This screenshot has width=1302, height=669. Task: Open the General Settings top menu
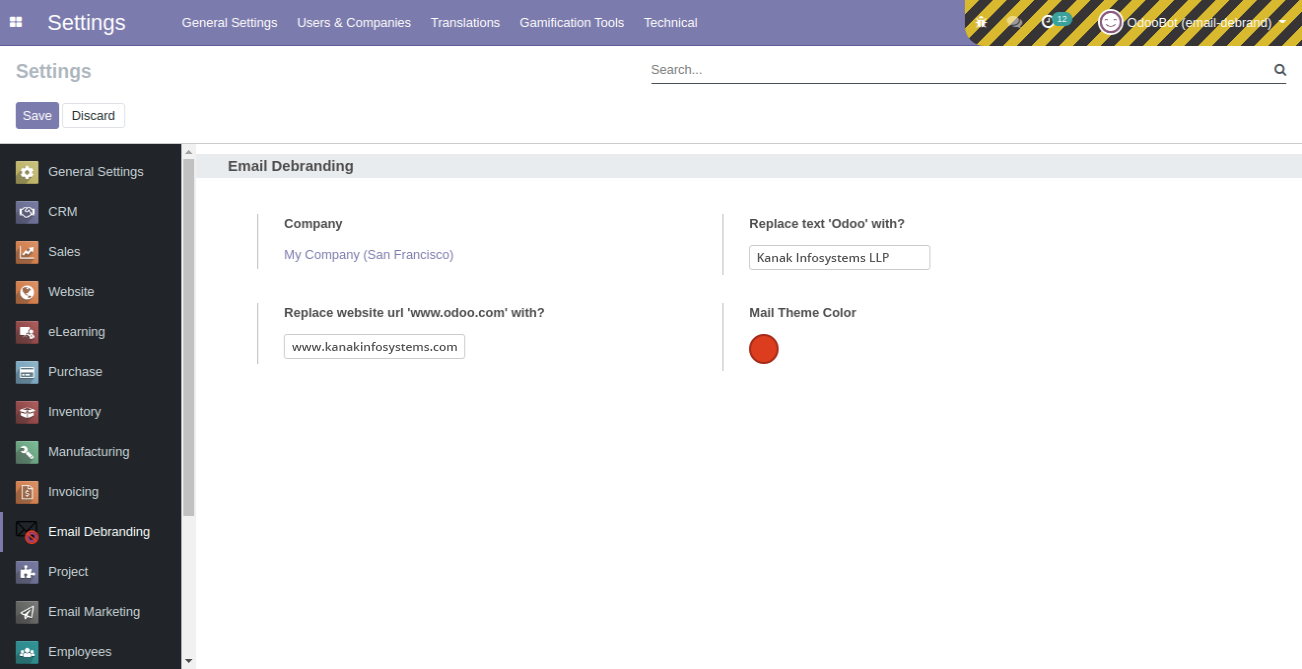pos(229,22)
